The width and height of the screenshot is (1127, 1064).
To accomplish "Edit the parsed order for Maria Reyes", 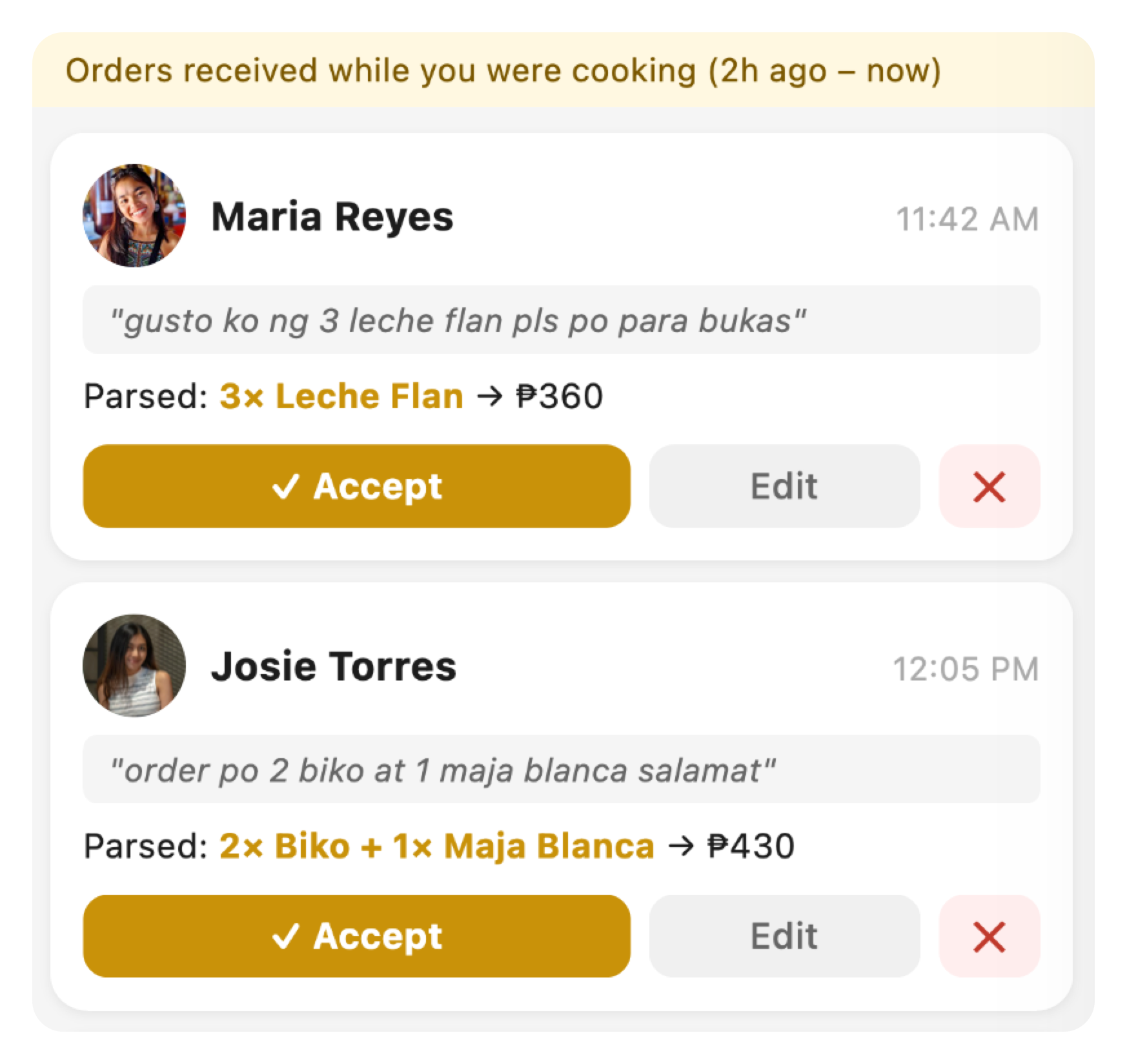I will 784,486.
